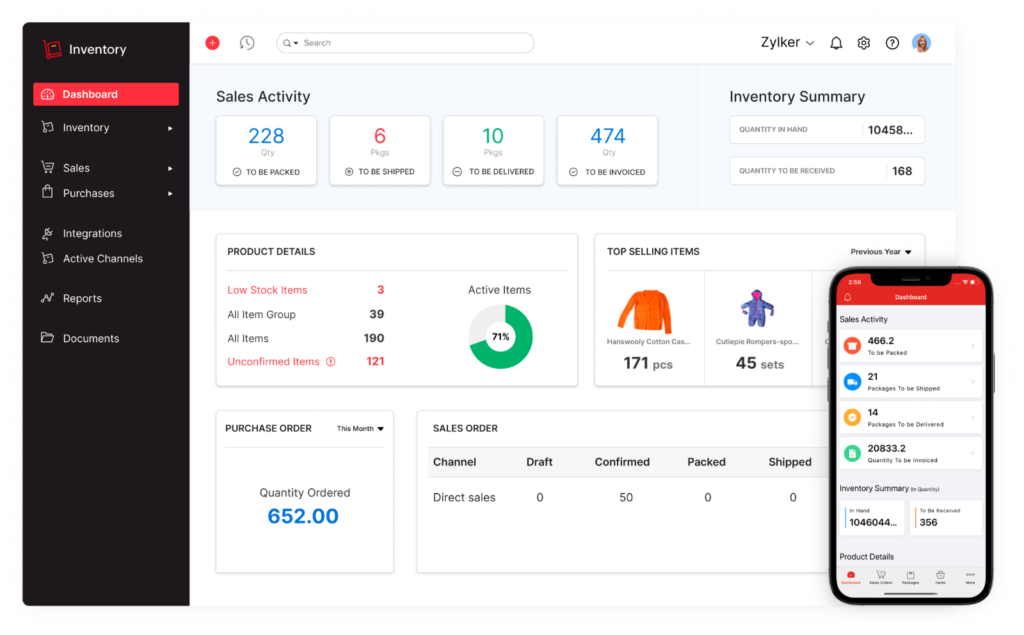Click the help question mark icon

click(892, 43)
